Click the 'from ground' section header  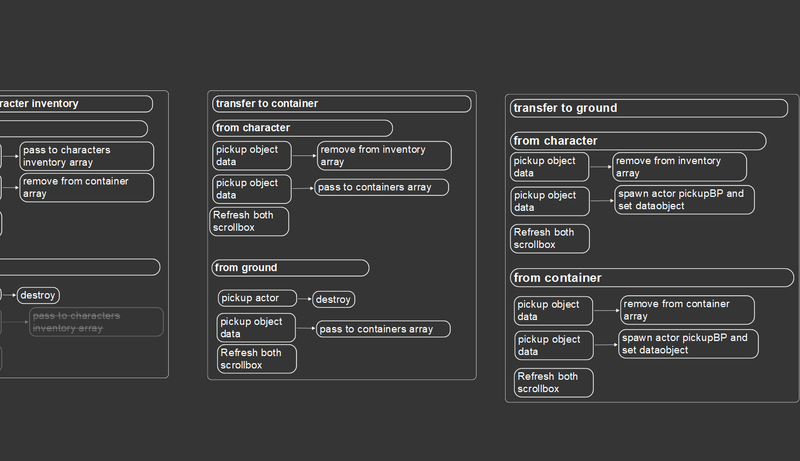coord(290,268)
